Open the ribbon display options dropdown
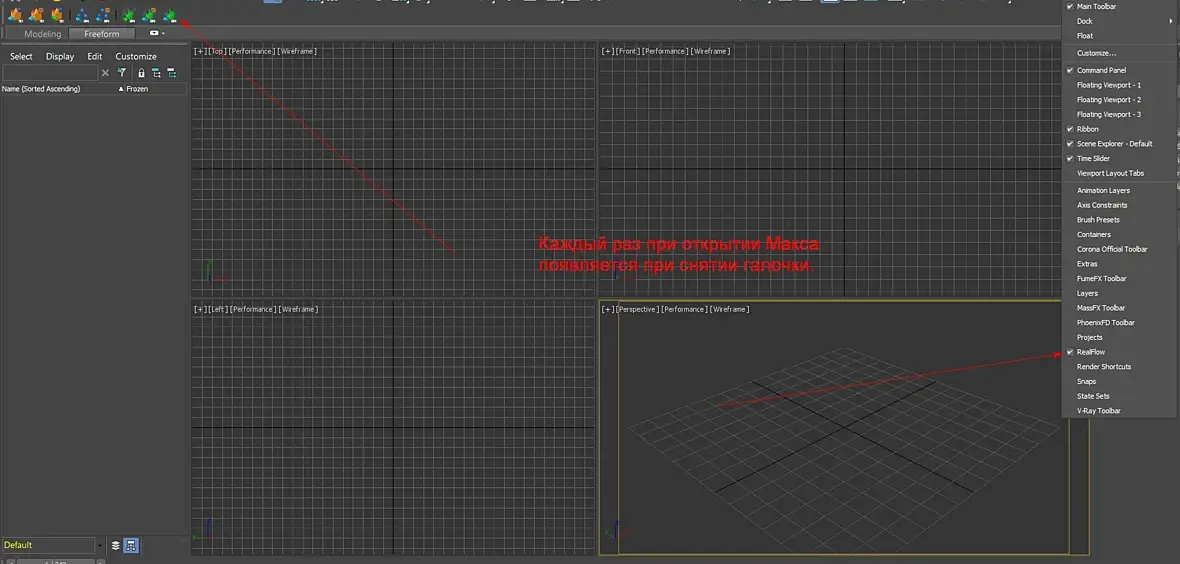This screenshot has width=1180, height=564. 157,33
